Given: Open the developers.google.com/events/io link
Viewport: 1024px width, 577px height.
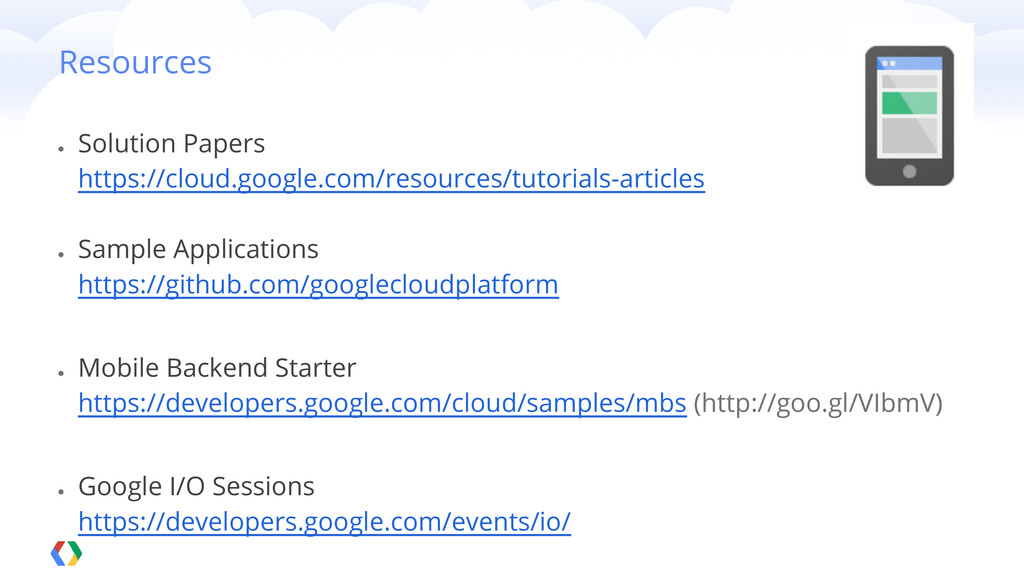Looking at the screenshot, I should click(325, 522).
